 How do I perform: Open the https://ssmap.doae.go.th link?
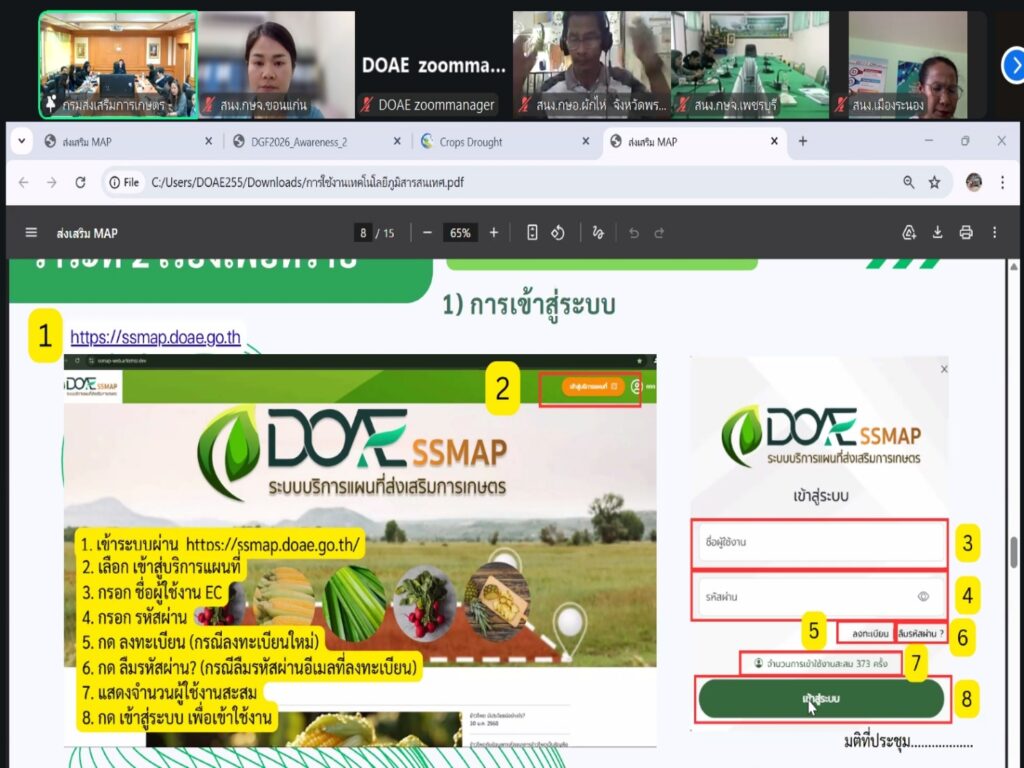(x=155, y=338)
